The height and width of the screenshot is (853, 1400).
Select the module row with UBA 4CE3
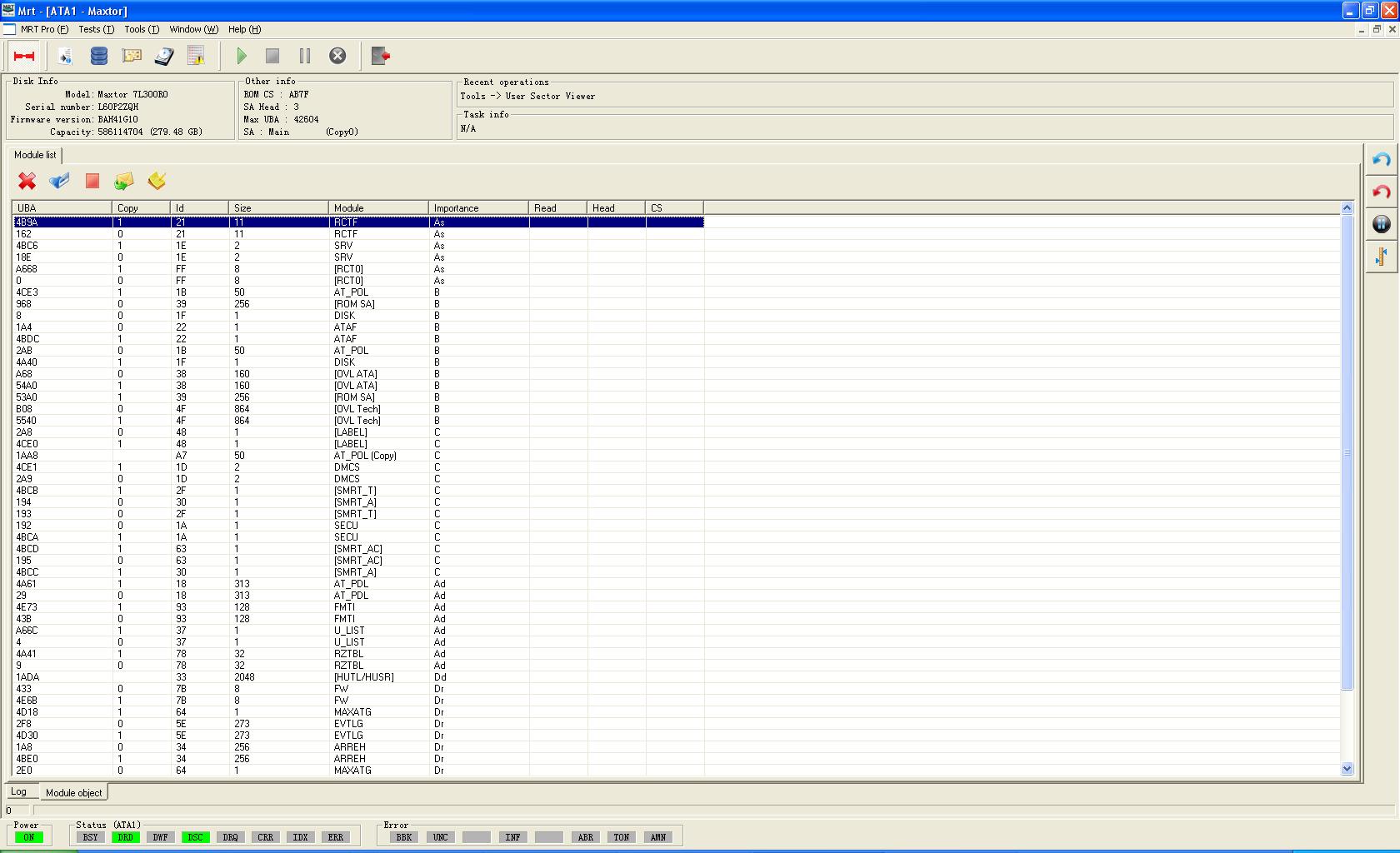click(x=358, y=292)
